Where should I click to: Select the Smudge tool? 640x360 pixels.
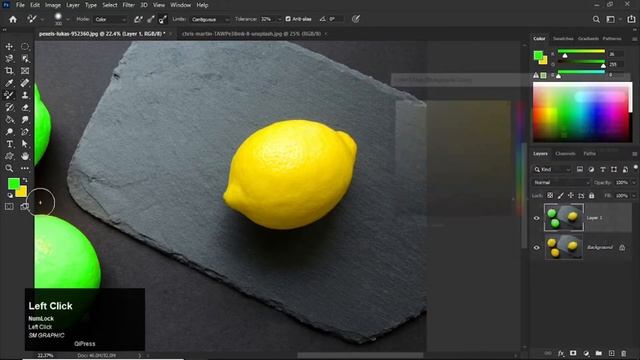point(25,120)
